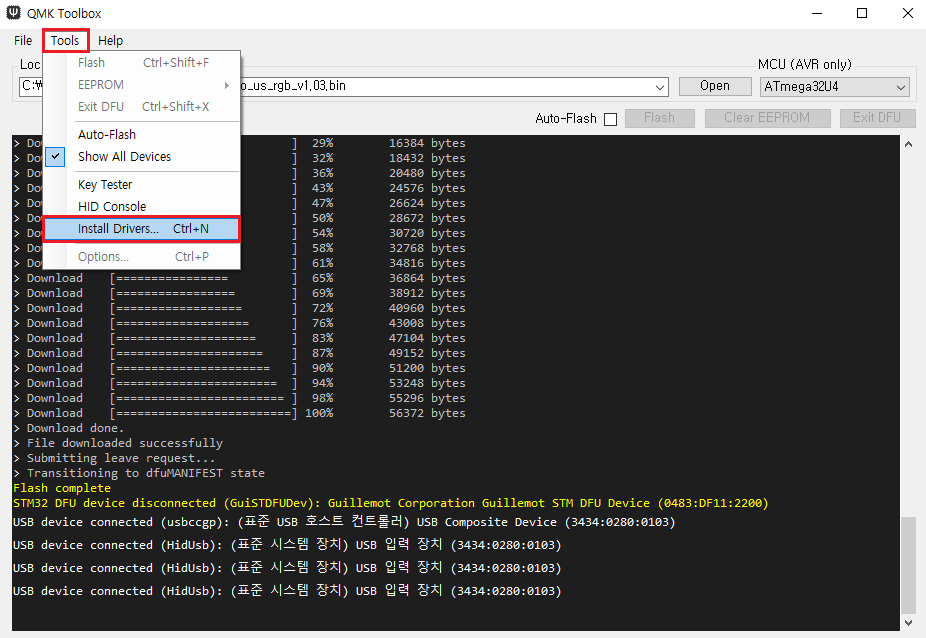This screenshot has width=926, height=638.
Task: Click the Flash button
Action: (x=660, y=118)
